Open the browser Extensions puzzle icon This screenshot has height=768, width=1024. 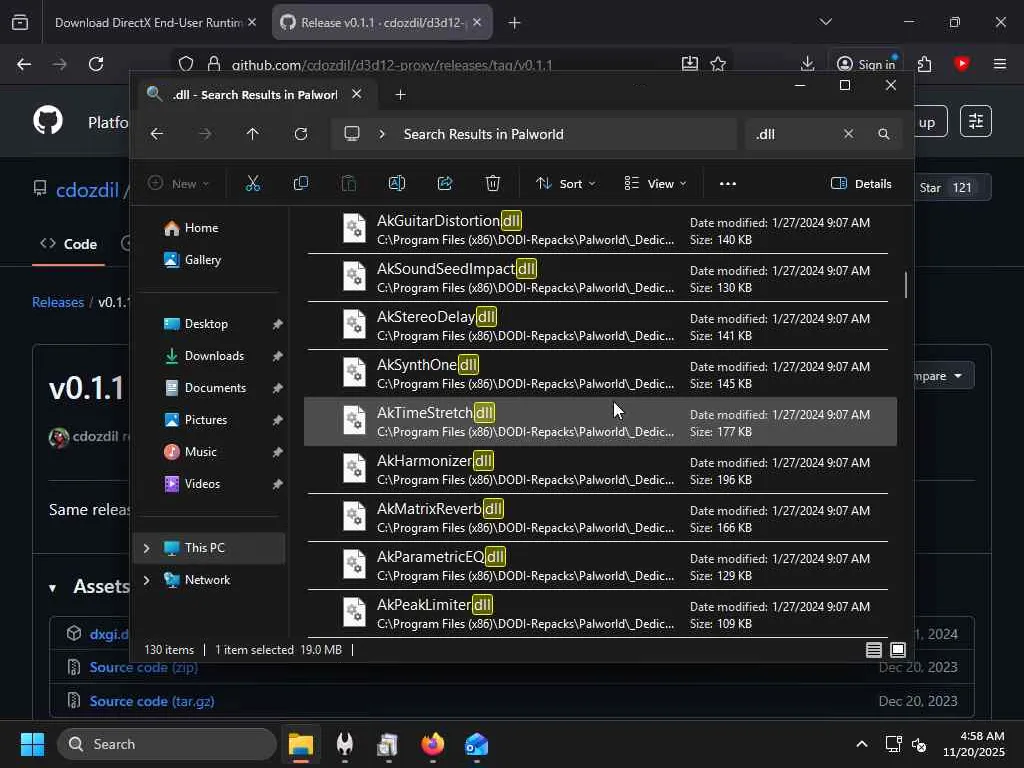925,64
